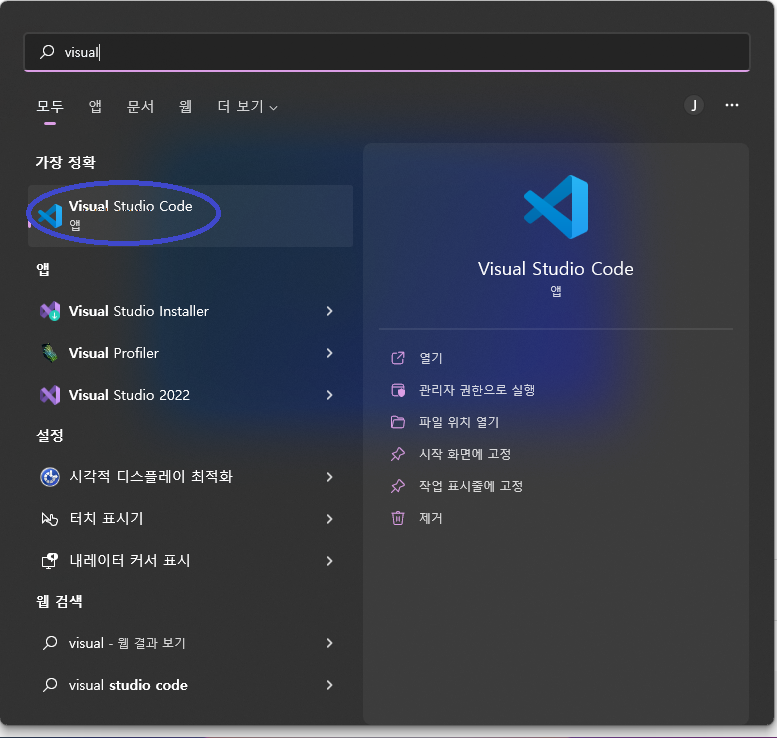Click the trash icon for 제거

pos(398,518)
